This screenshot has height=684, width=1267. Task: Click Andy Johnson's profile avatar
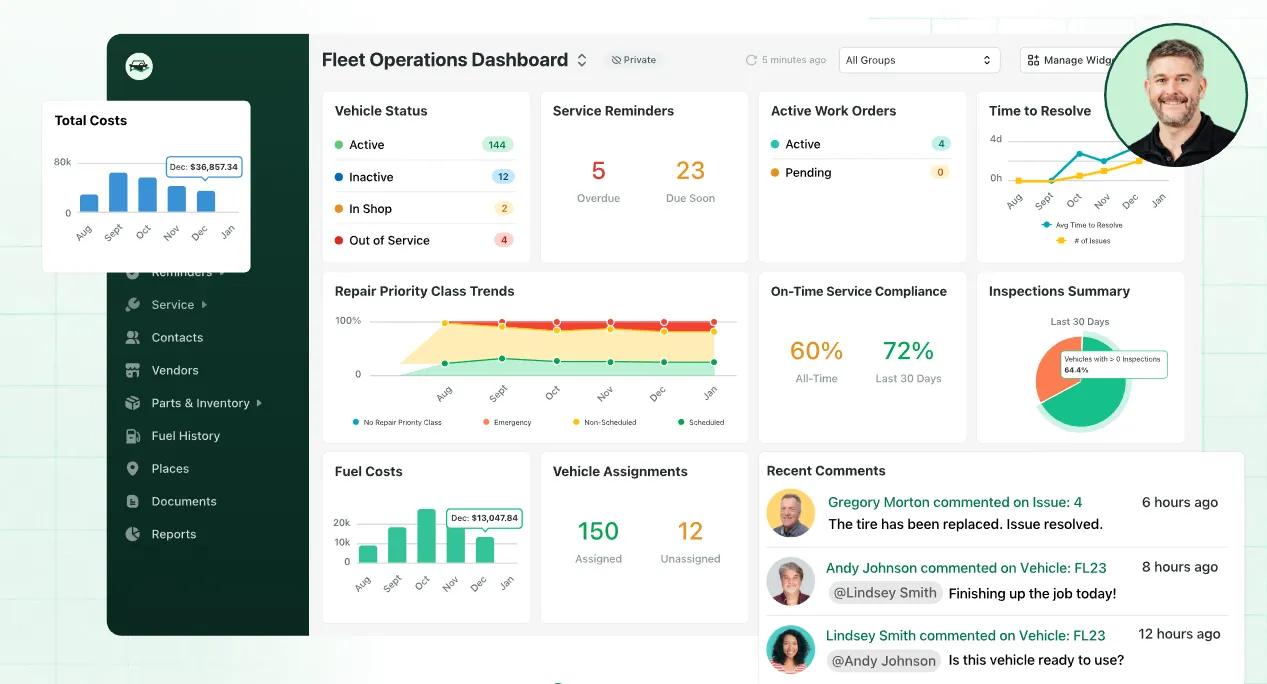point(791,581)
